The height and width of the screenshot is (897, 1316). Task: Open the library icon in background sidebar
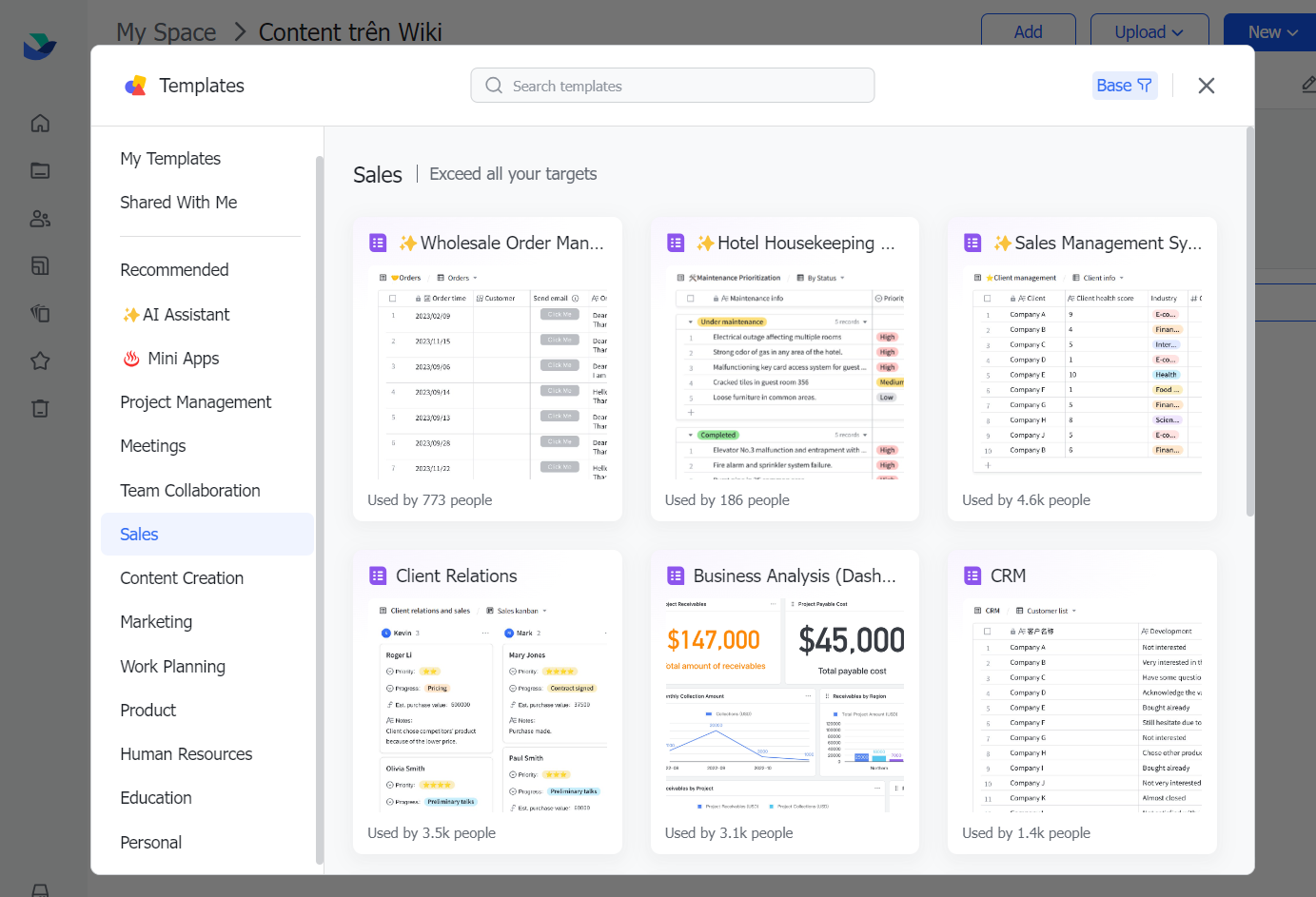coord(40,313)
